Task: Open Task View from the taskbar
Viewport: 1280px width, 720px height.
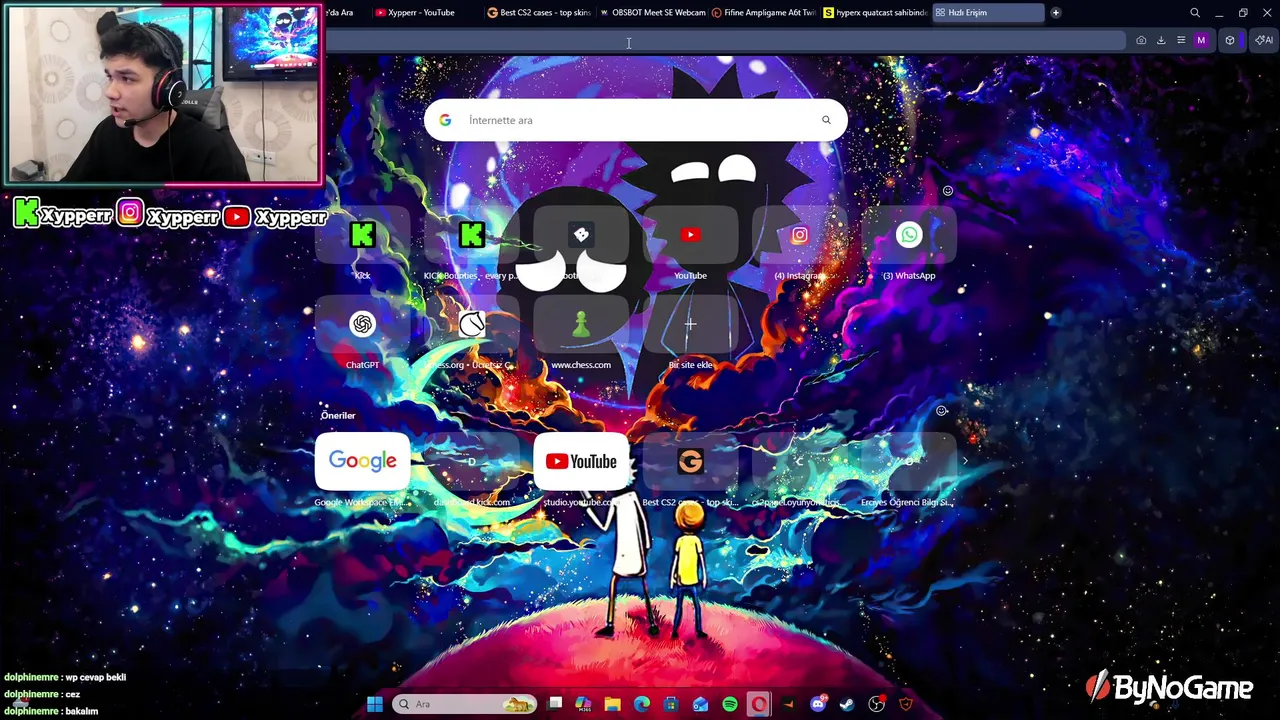Action: [x=555, y=704]
